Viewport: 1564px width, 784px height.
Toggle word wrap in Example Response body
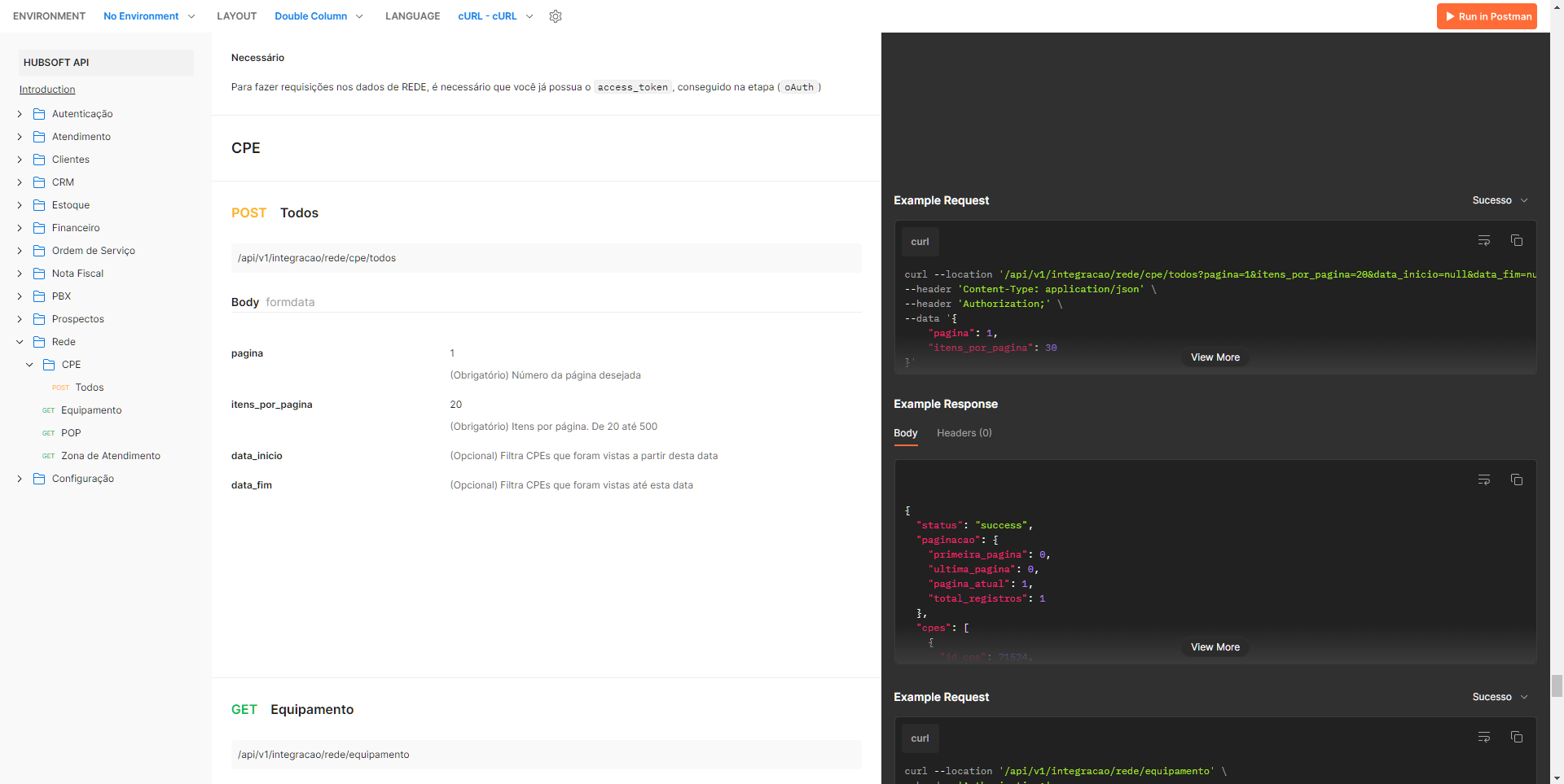coord(1484,480)
